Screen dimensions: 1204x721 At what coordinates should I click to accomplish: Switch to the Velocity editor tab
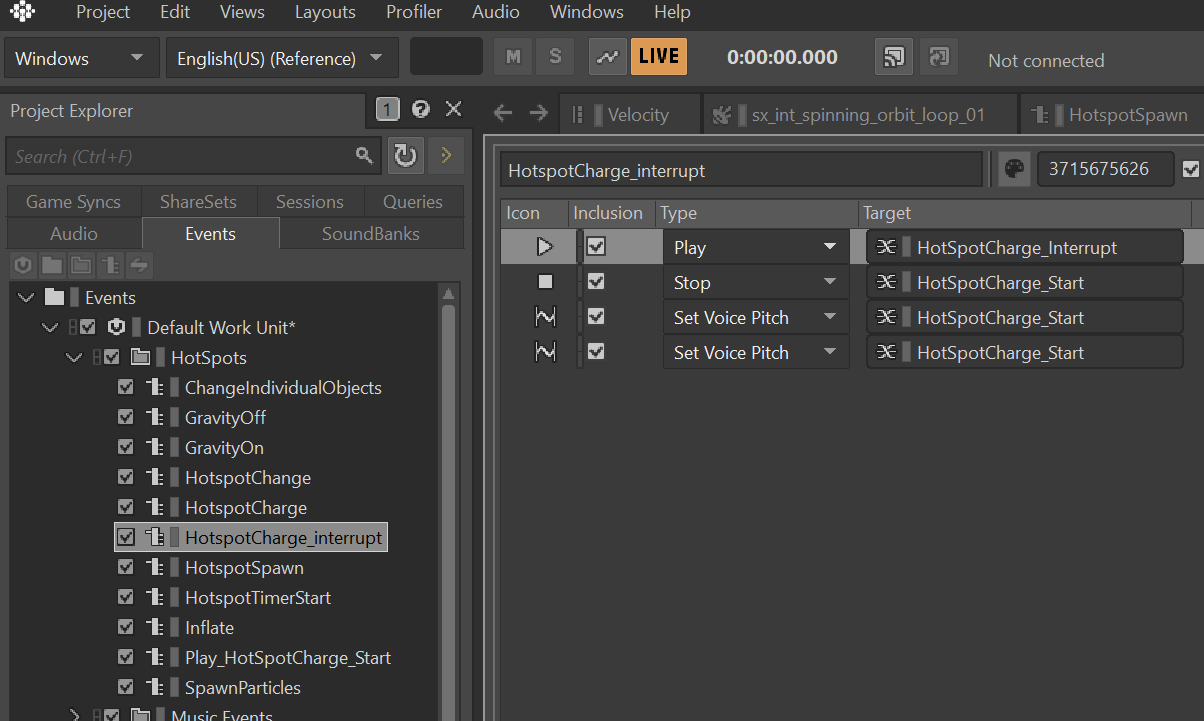pos(629,114)
